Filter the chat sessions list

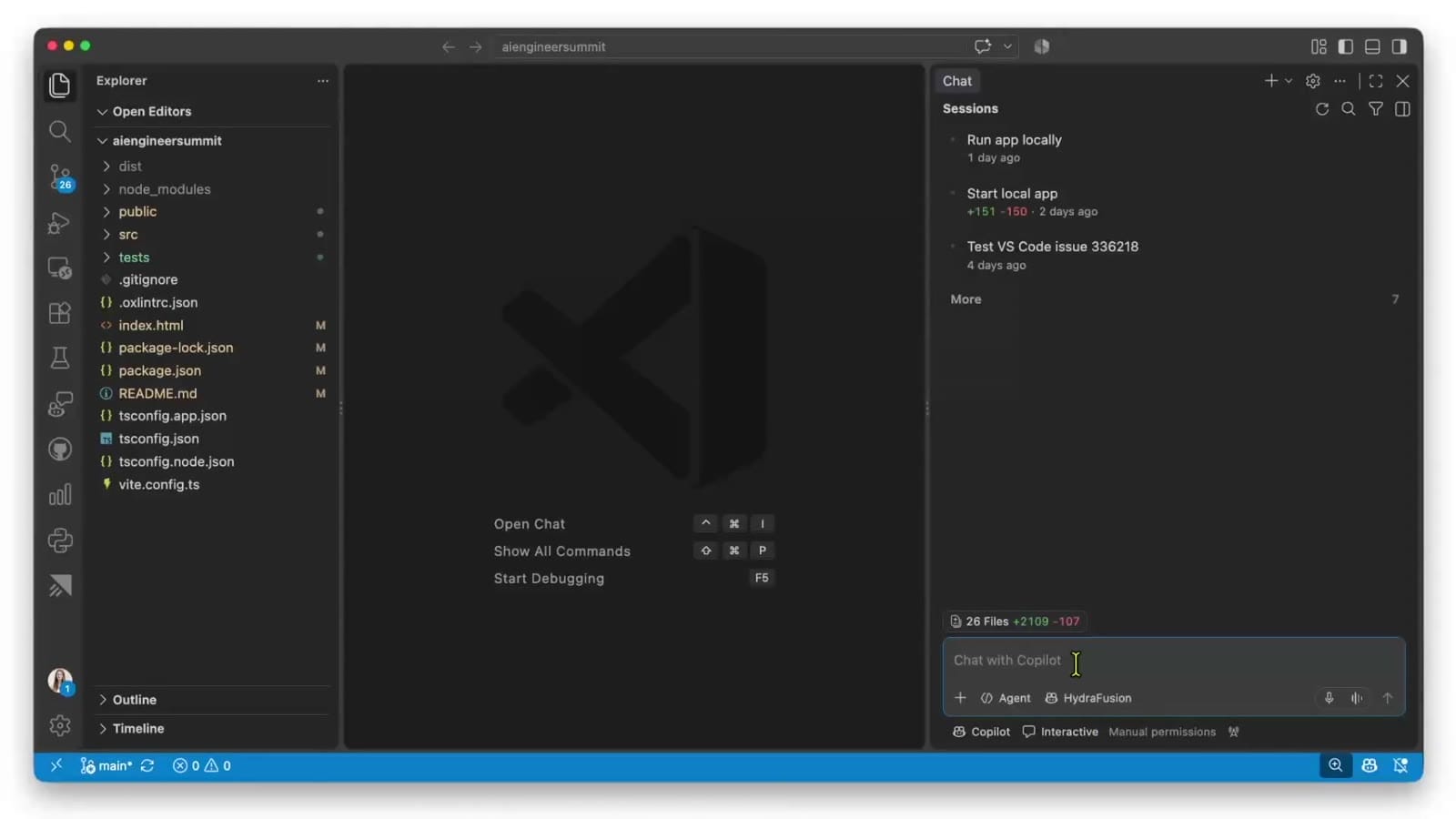[1376, 109]
